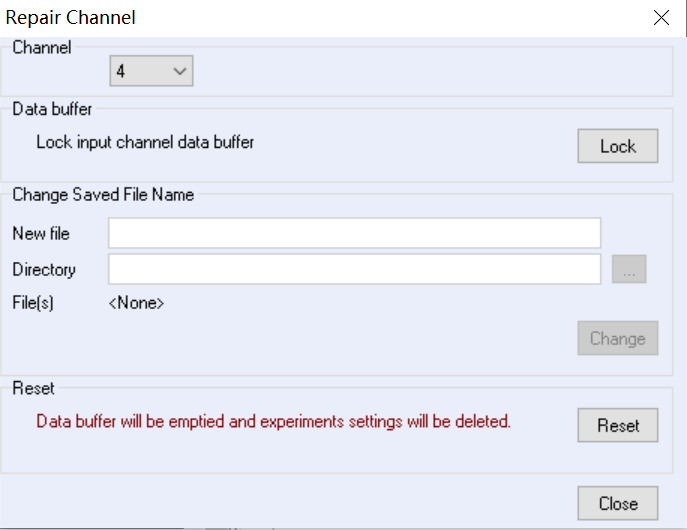
Task: Click the 'Reset' group heading
Action: pyautogui.click(x=33, y=387)
